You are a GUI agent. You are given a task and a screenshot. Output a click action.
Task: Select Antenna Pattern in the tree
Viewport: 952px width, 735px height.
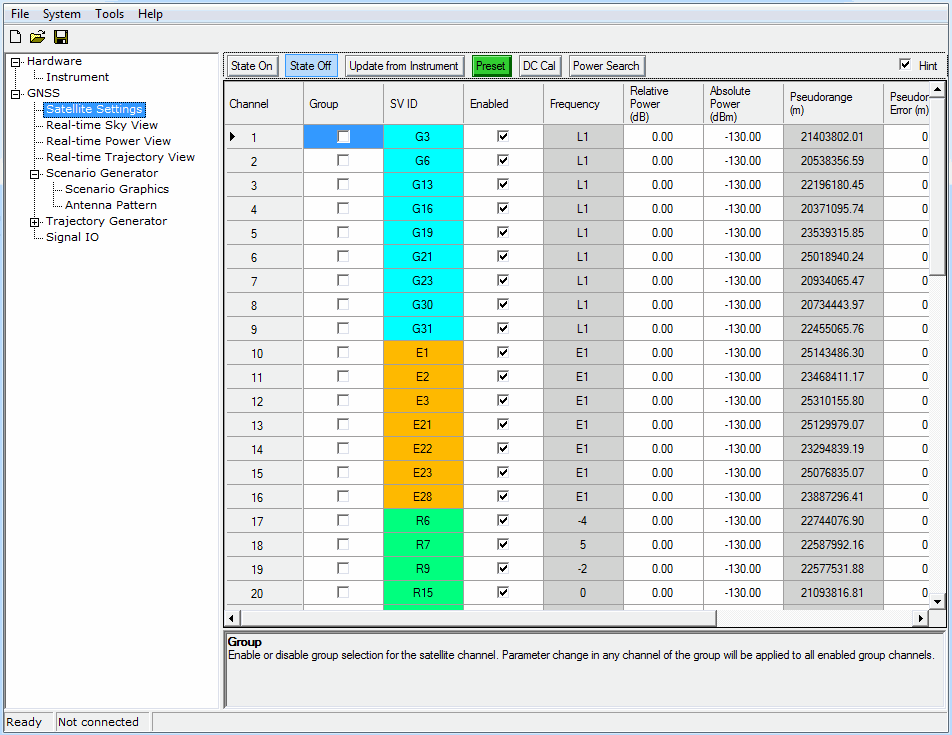click(x=110, y=205)
